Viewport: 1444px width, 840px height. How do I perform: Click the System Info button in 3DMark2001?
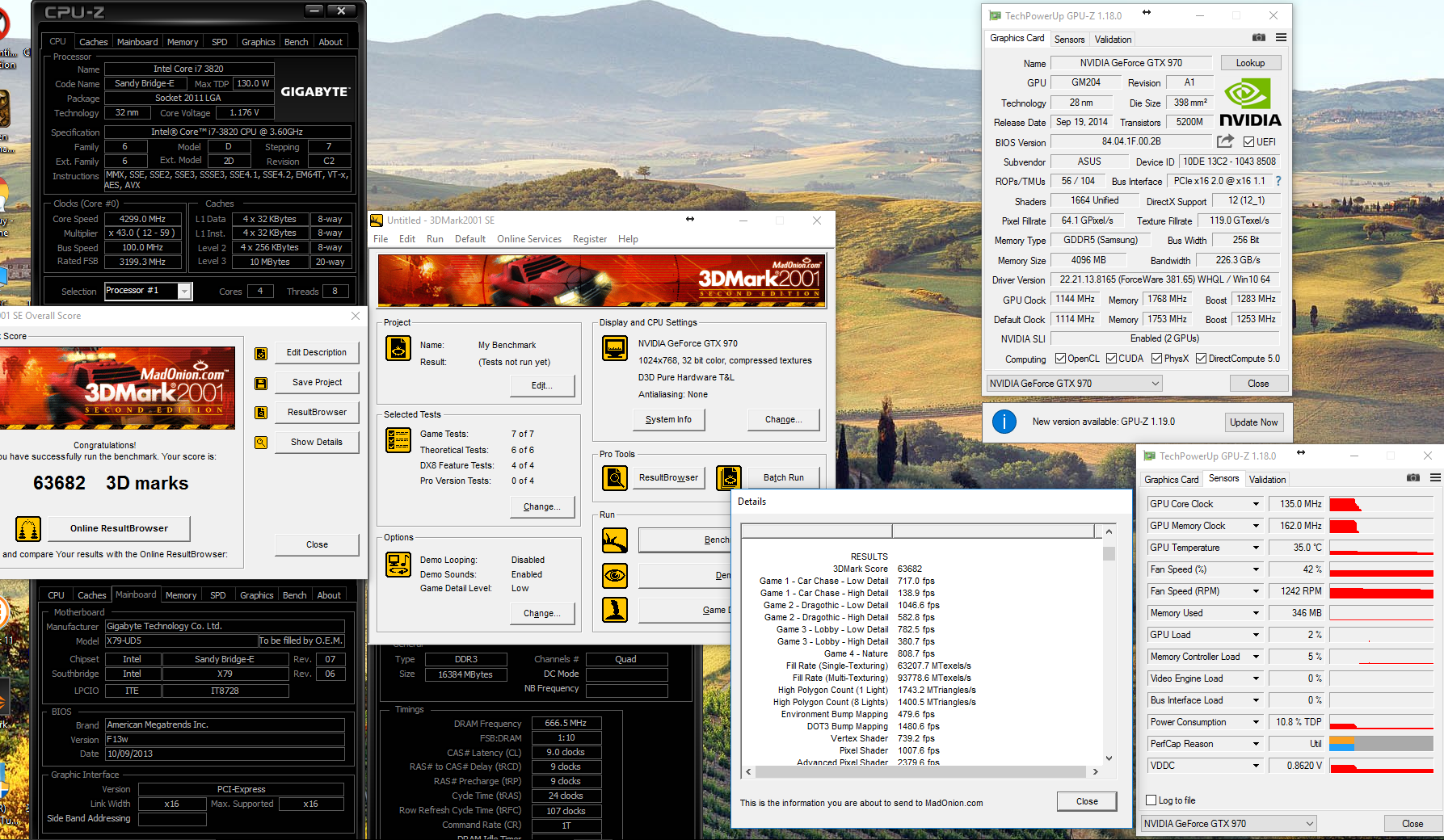pyautogui.click(x=668, y=420)
